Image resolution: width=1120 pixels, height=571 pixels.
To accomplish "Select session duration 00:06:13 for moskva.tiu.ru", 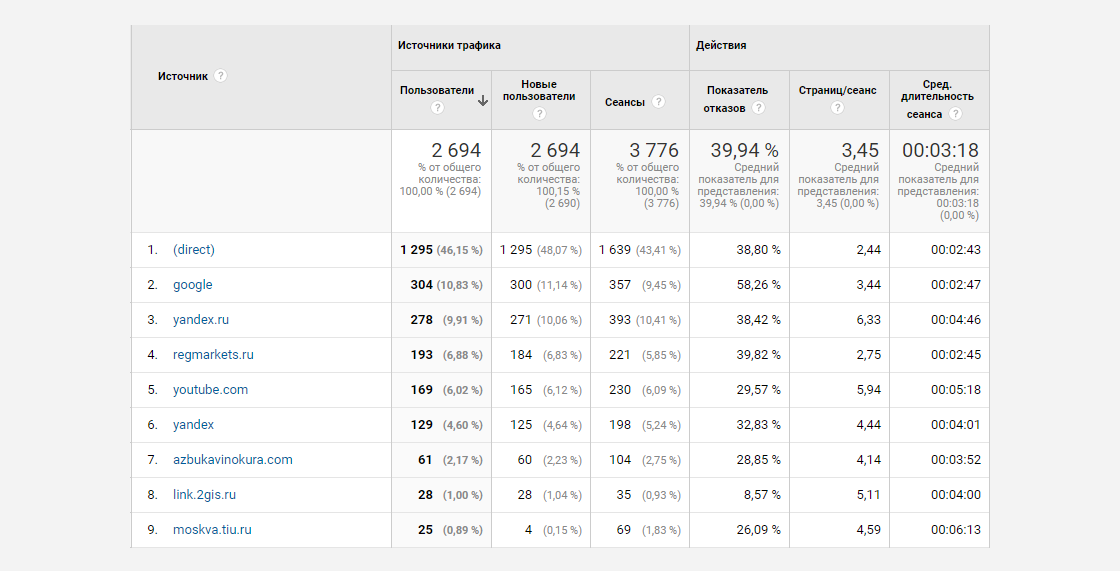I will (x=956, y=530).
